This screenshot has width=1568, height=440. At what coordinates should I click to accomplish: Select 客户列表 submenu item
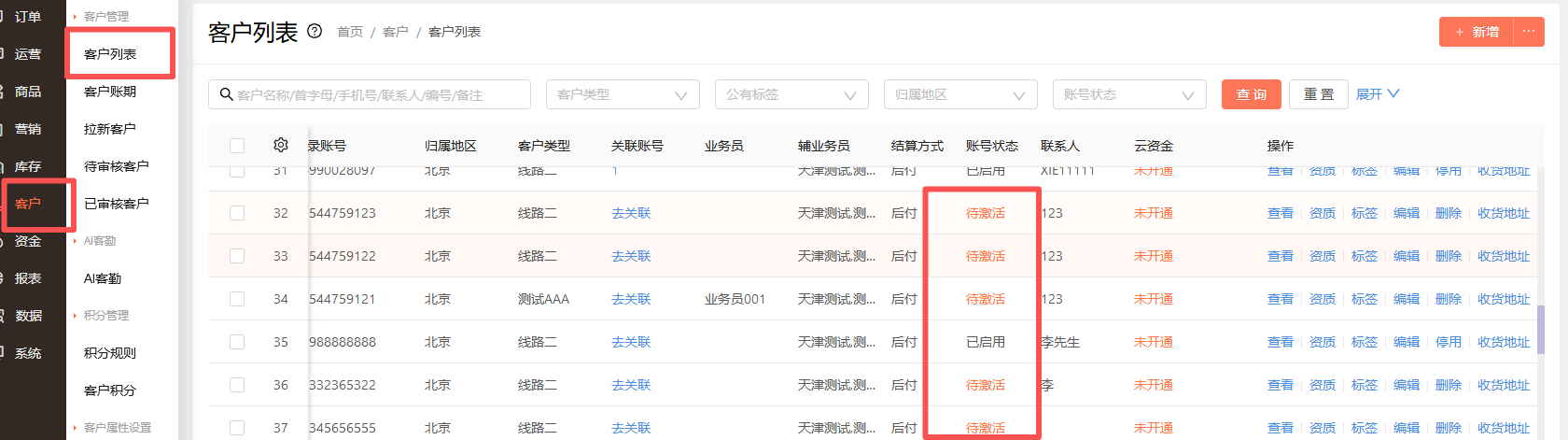(110, 54)
